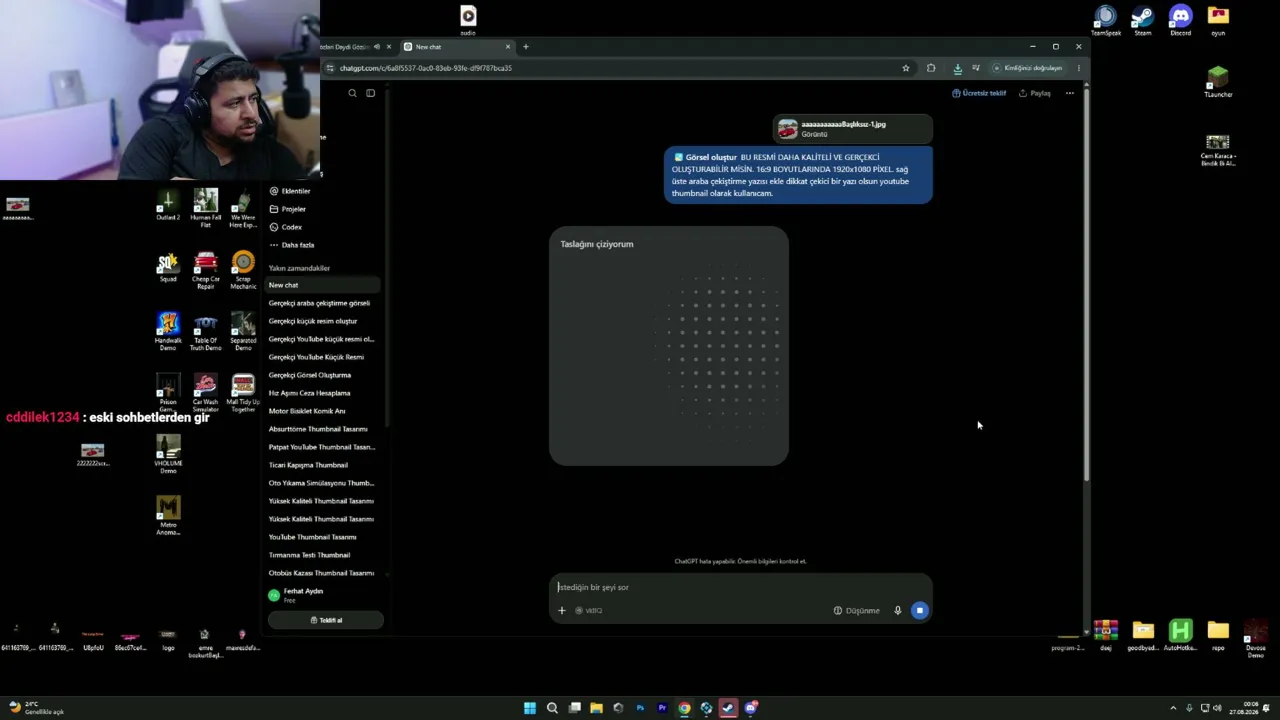Open Photoshop from the taskbar
This screenshot has width=1280, height=720.
tap(640, 708)
